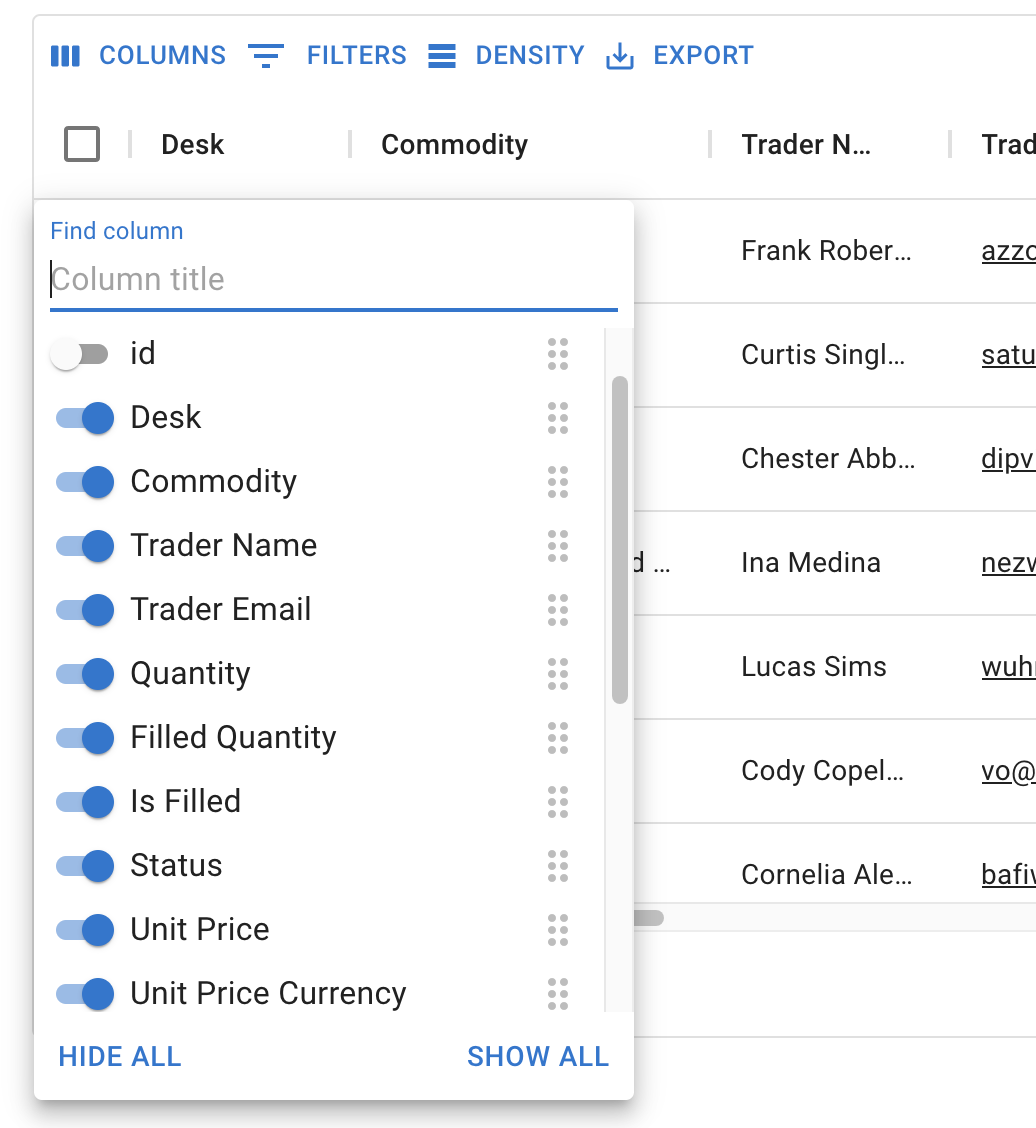
Task: Click the Desk column header
Action: click(x=193, y=145)
